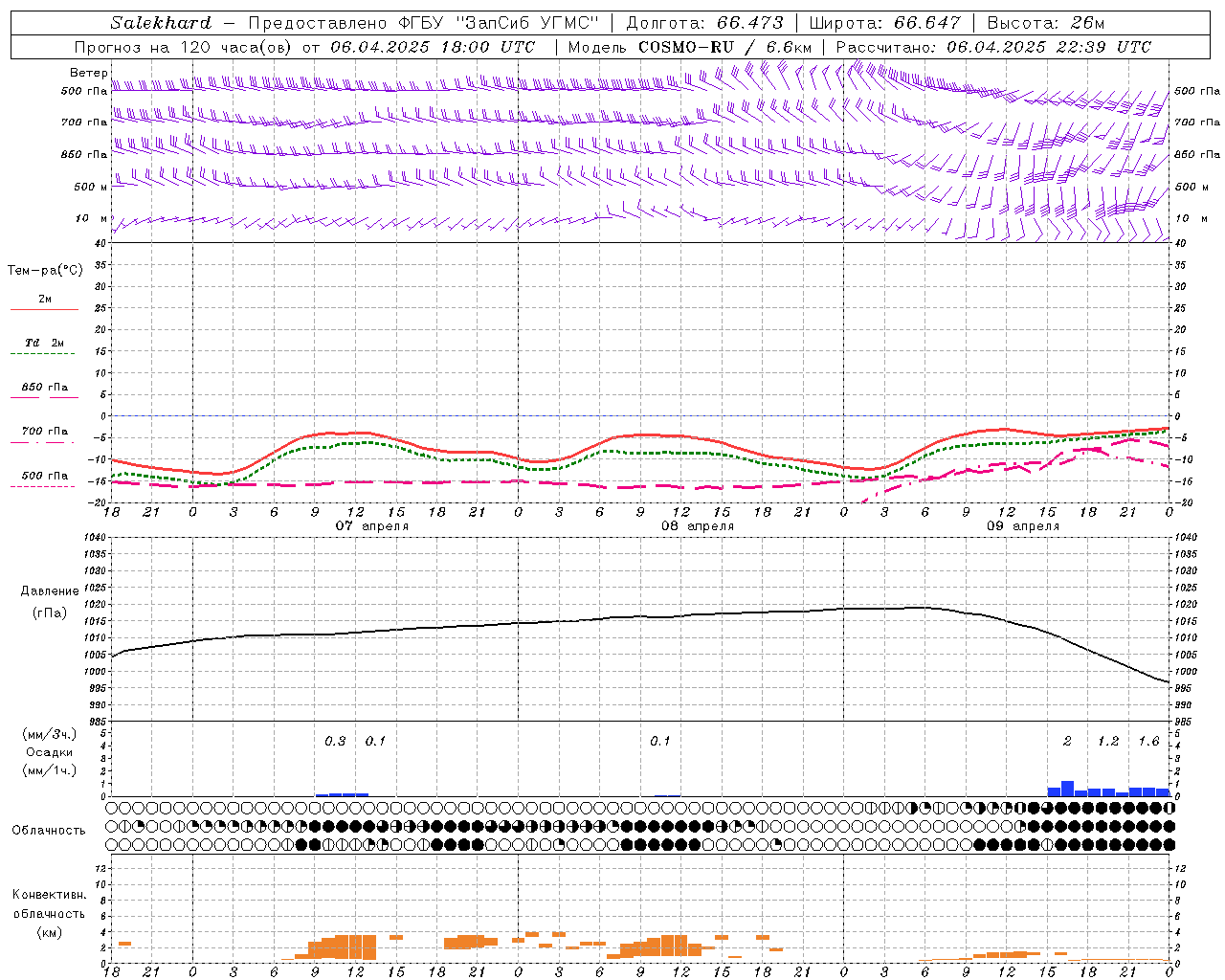Select the 08 апреля date label
Viewport: 1225px width, 980px height.
pyautogui.click(x=698, y=526)
